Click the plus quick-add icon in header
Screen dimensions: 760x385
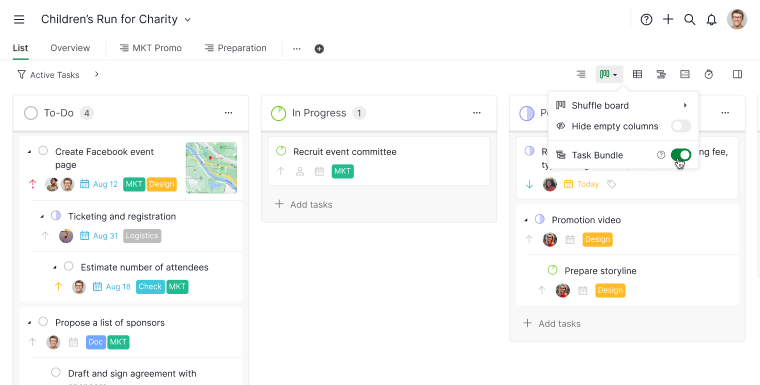click(668, 19)
